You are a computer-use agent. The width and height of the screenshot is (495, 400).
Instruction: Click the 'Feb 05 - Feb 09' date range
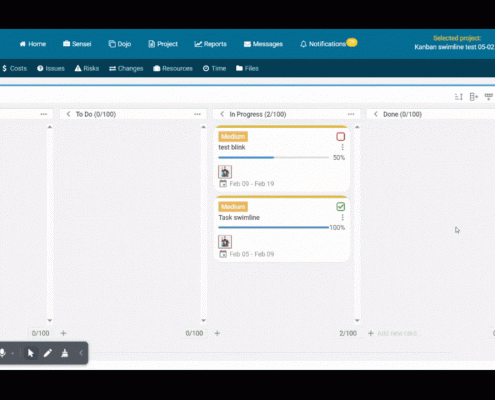click(x=252, y=254)
